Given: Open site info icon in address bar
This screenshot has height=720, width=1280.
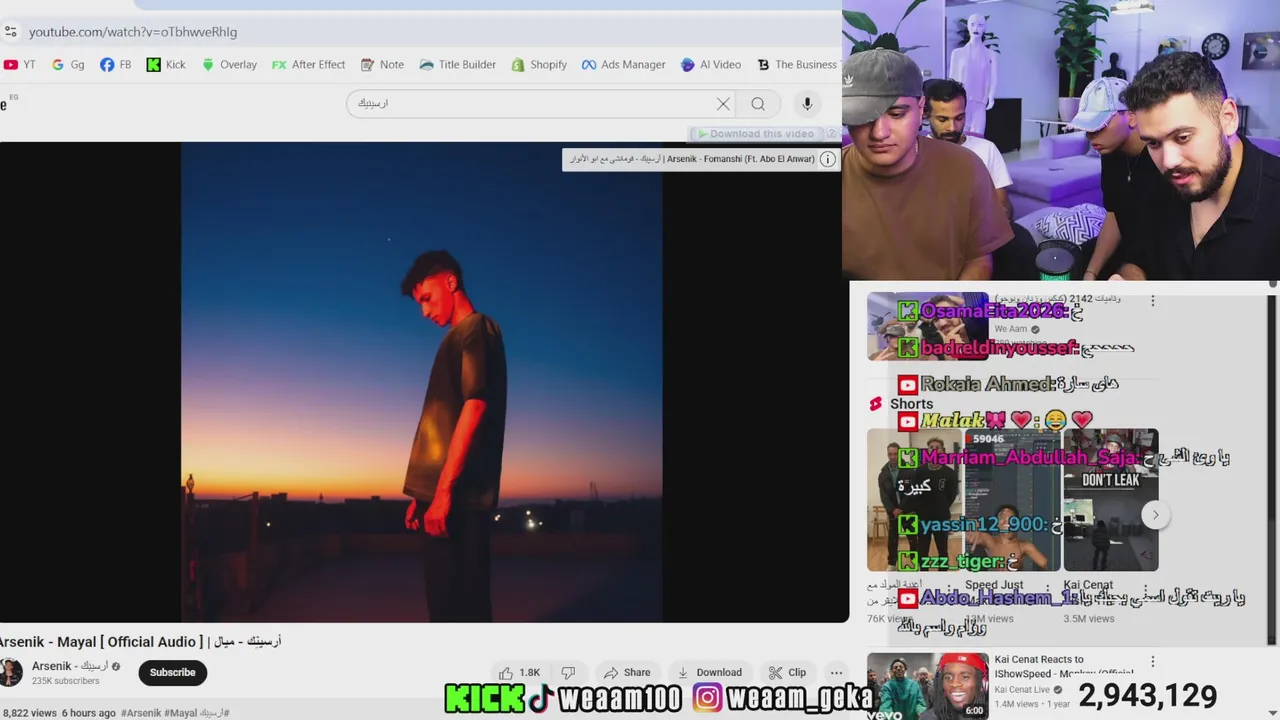Looking at the screenshot, I should point(11,32).
